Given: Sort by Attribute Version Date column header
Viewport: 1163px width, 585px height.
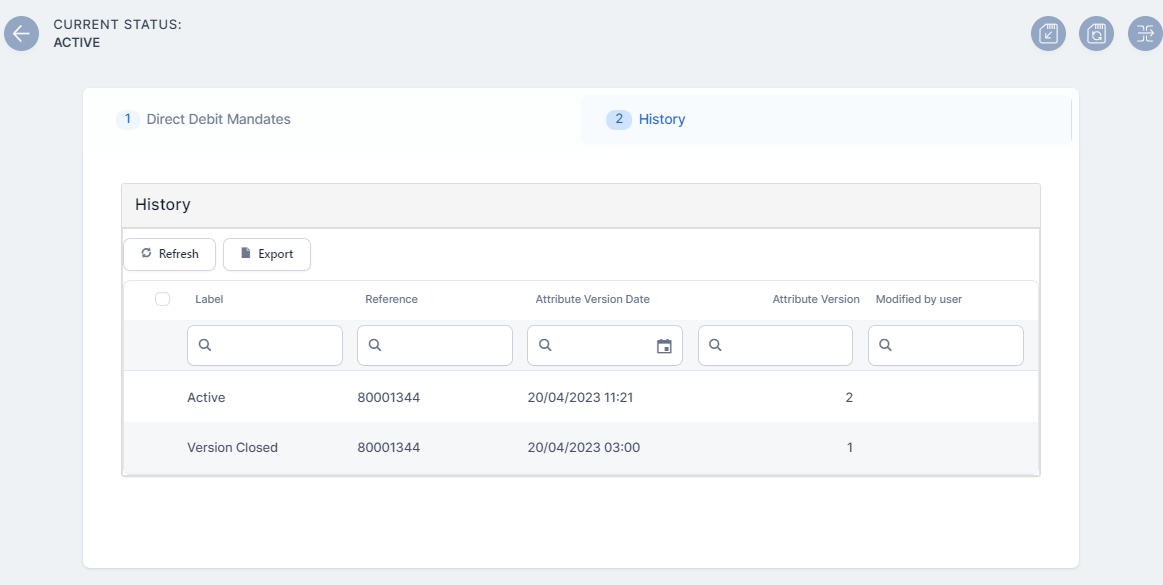Looking at the screenshot, I should click(592, 299).
